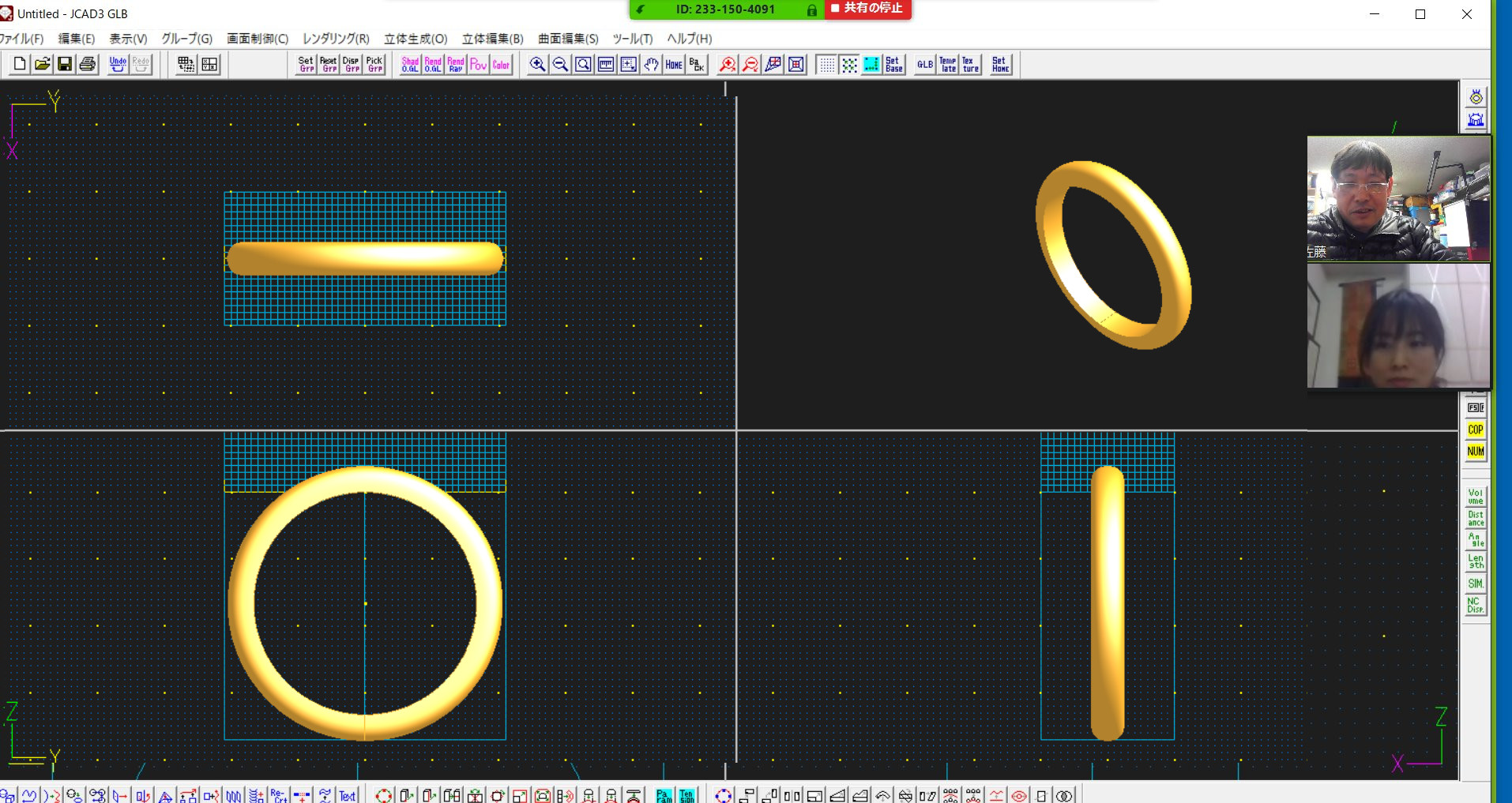Click the red zoom-out magnifier icon
Screen dimensions: 1512x803
pos(750,65)
